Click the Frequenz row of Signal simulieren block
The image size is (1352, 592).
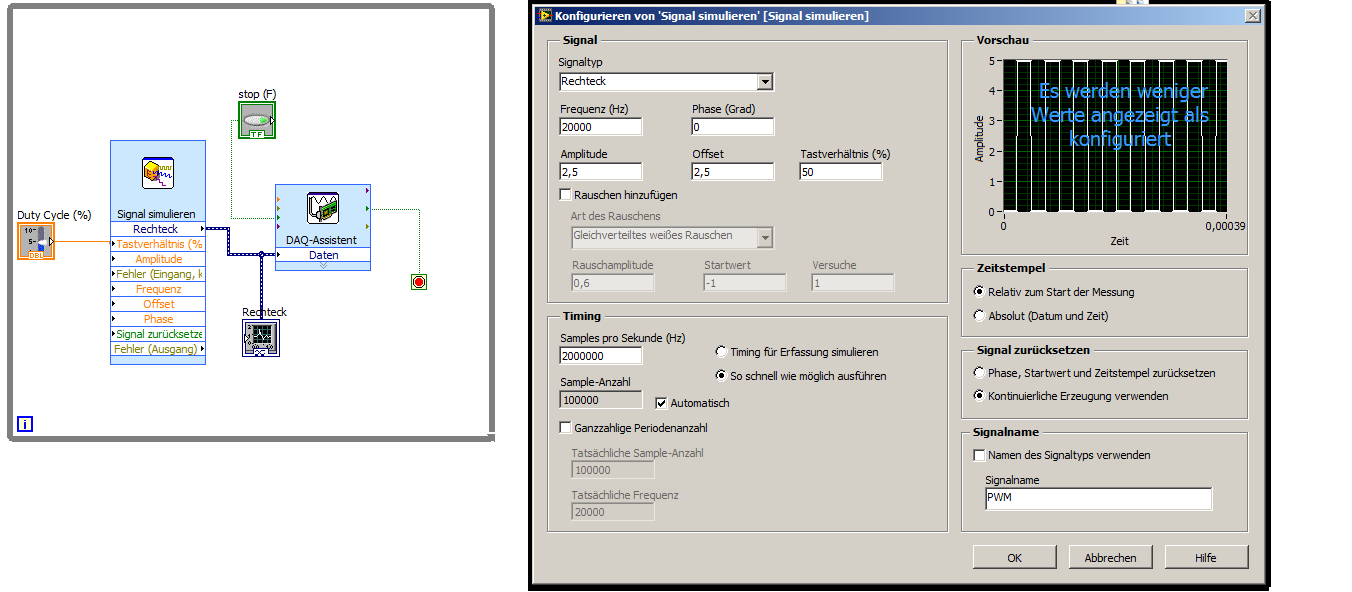click(158, 289)
